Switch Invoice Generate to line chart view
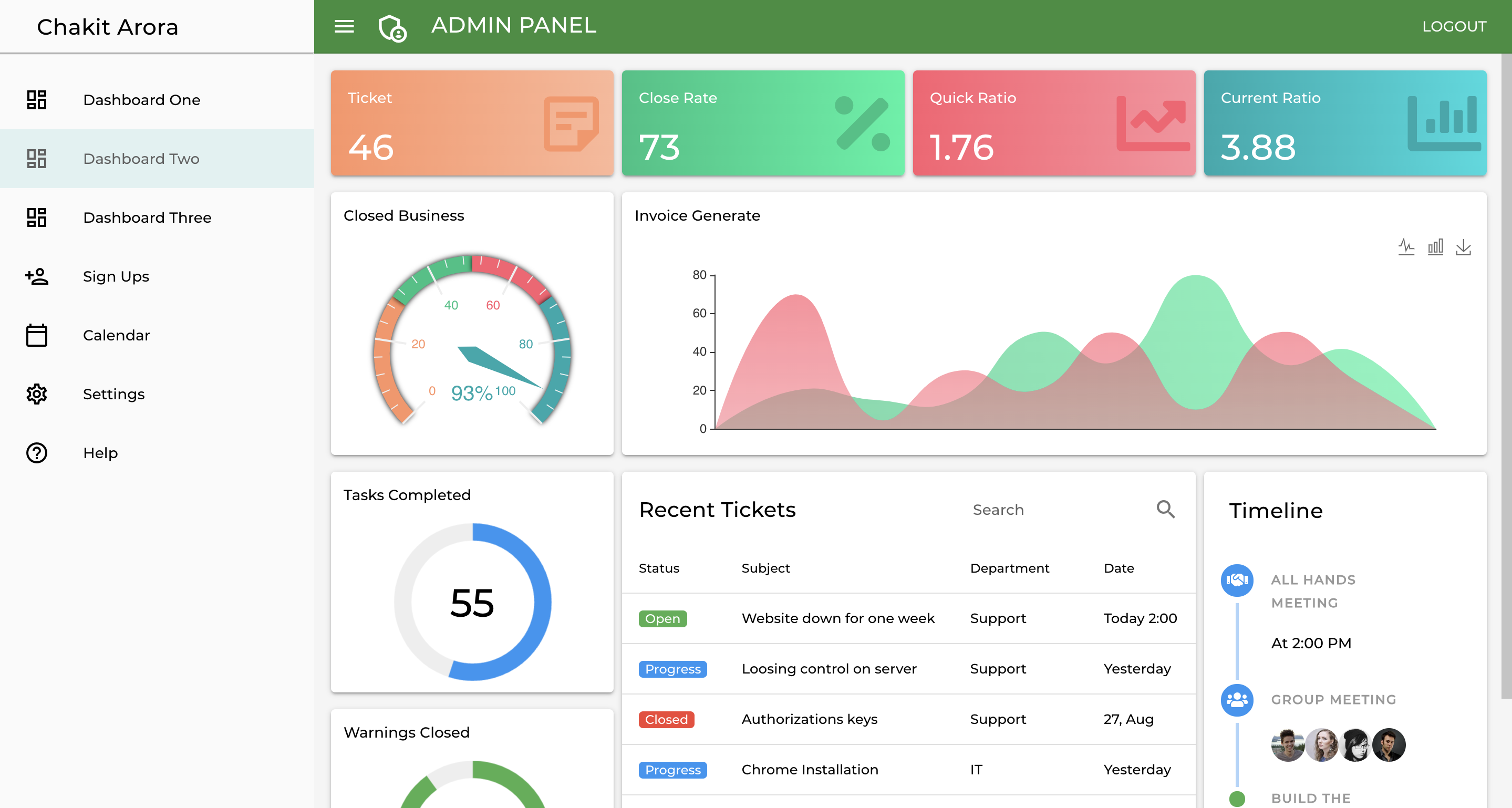The height and width of the screenshot is (808, 1512). [1406, 246]
